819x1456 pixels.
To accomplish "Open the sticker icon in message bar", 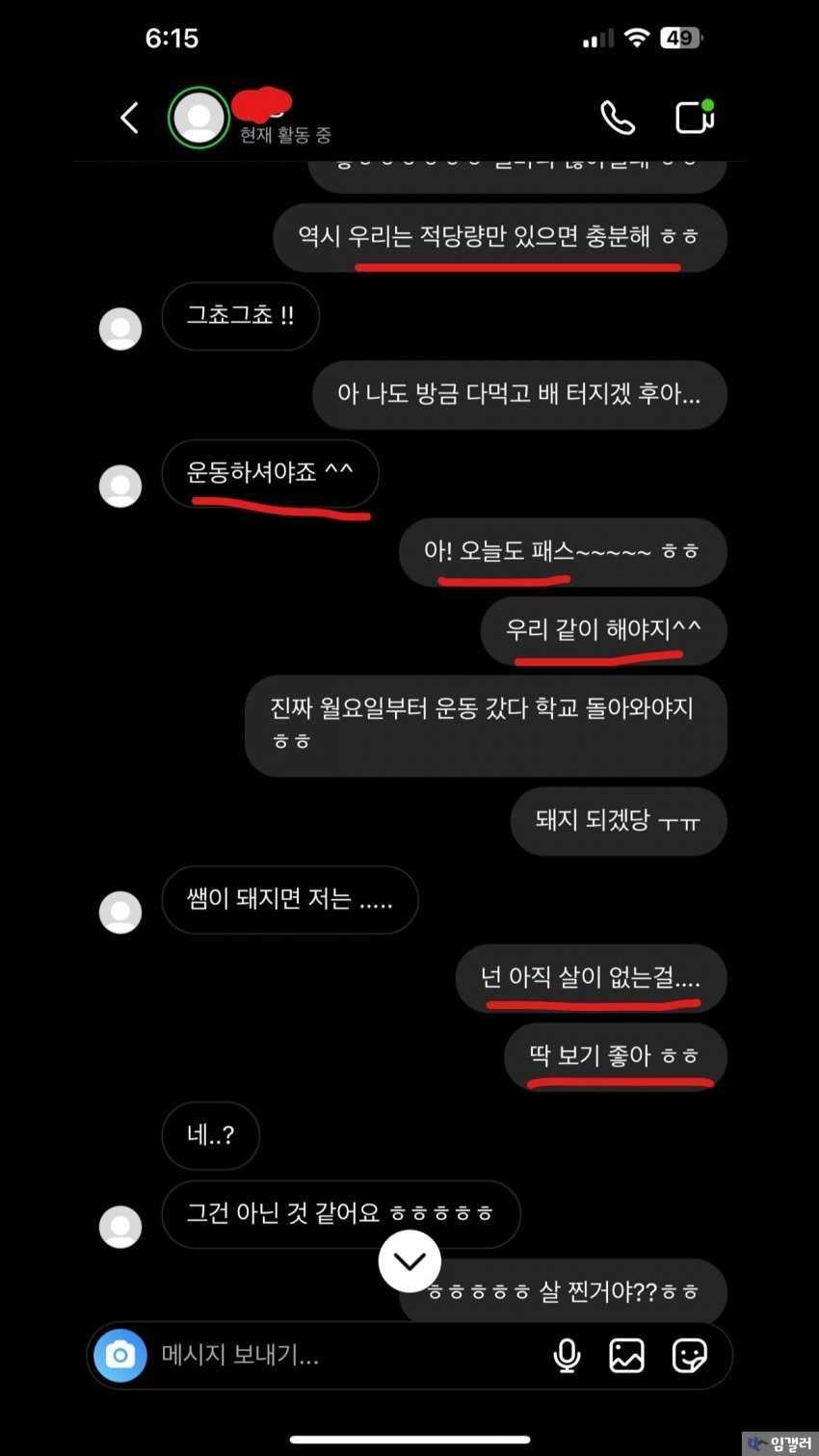I will 690,1356.
